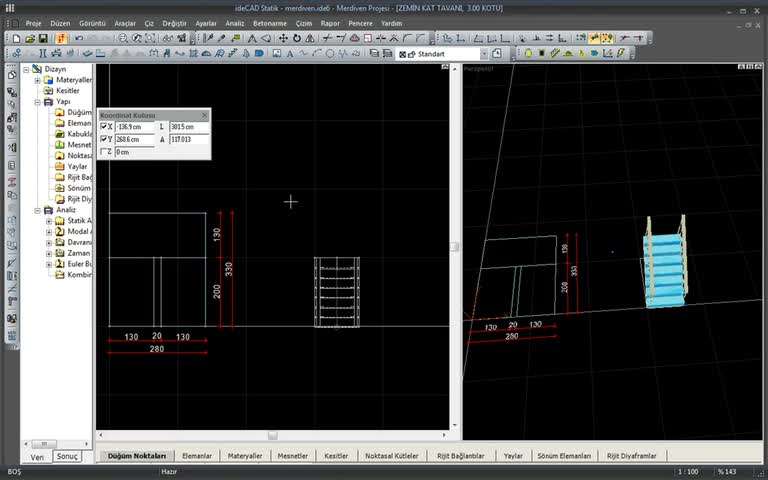Enable the Z coordinate checkbox

point(103,152)
